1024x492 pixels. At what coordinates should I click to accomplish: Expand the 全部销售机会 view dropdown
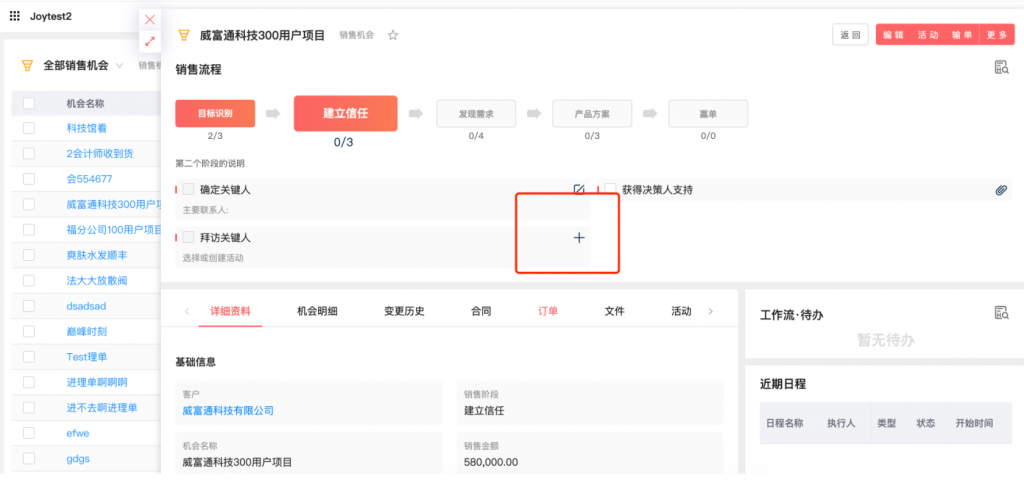(x=120, y=66)
